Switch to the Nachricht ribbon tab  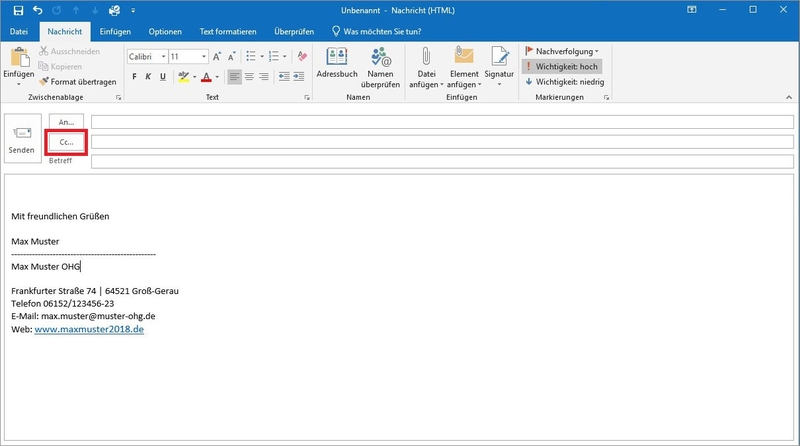pyautogui.click(x=65, y=32)
